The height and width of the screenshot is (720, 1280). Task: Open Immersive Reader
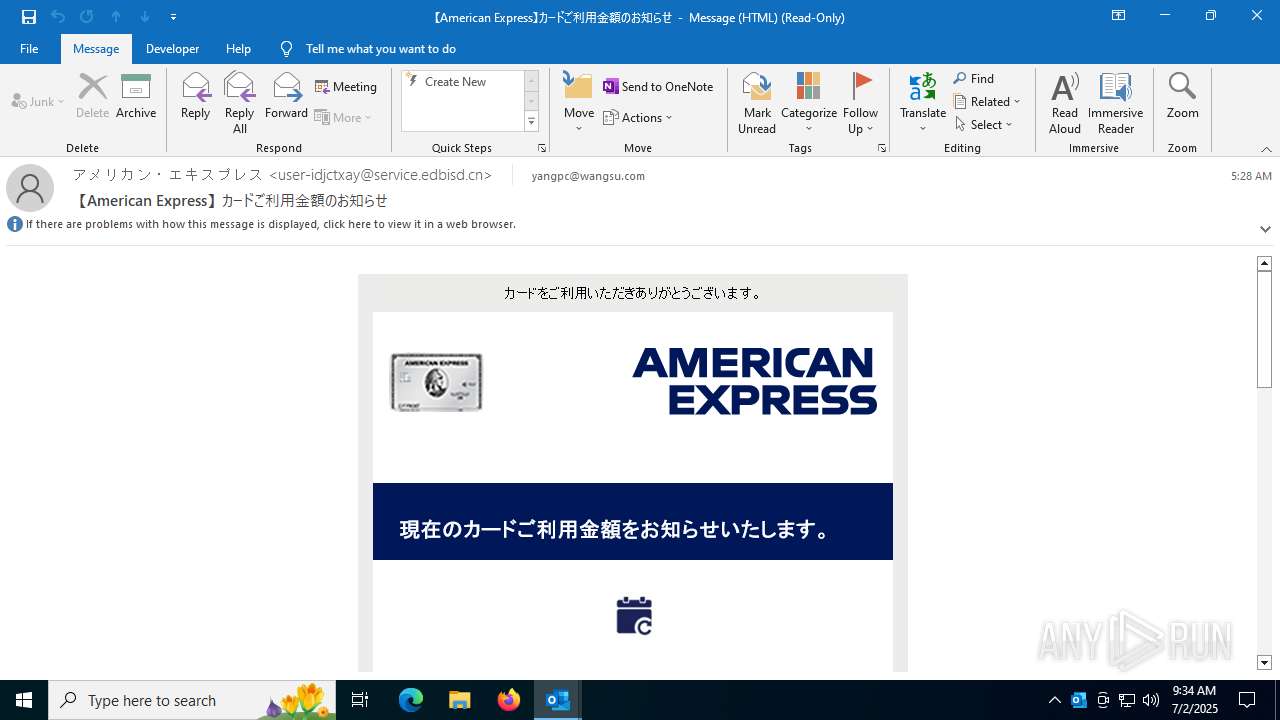tap(1115, 103)
